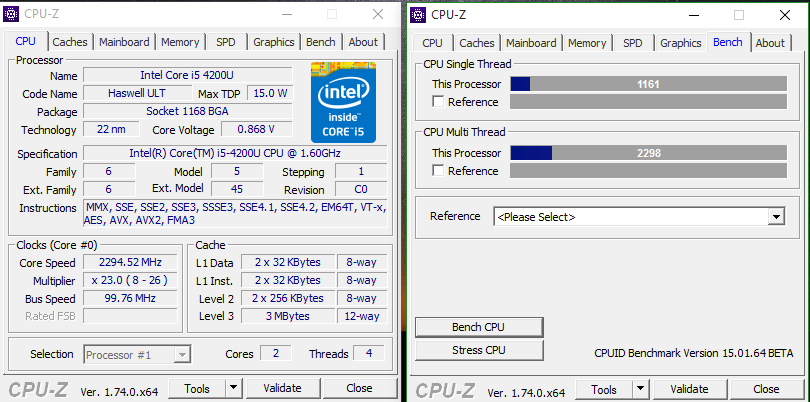
Task: Click the Core Speed value field
Action: click(130, 263)
